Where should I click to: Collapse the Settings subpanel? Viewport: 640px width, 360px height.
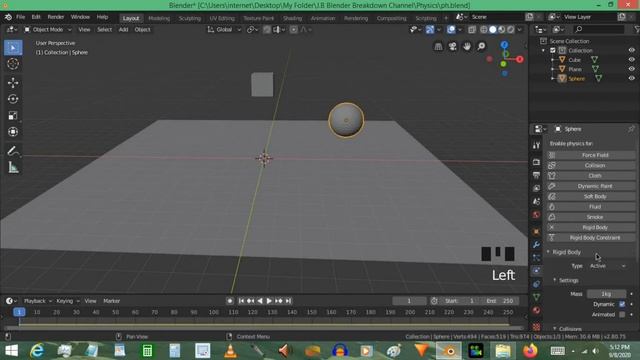pos(566,280)
